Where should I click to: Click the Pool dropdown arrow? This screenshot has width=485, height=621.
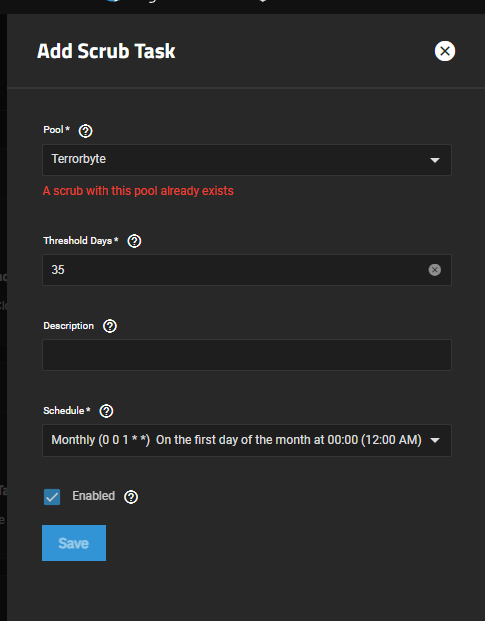[x=435, y=160]
